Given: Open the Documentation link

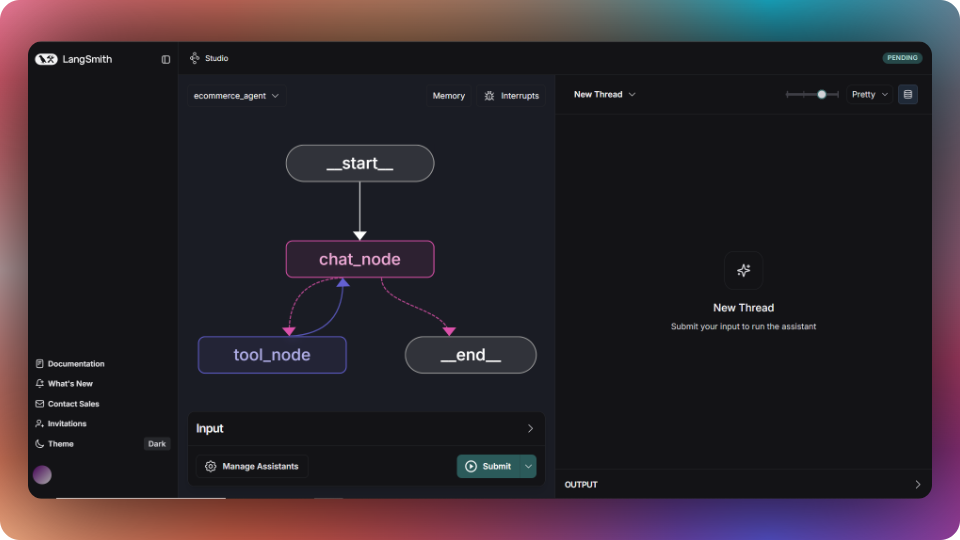Looking at the screenshot, I should (76, 364).
